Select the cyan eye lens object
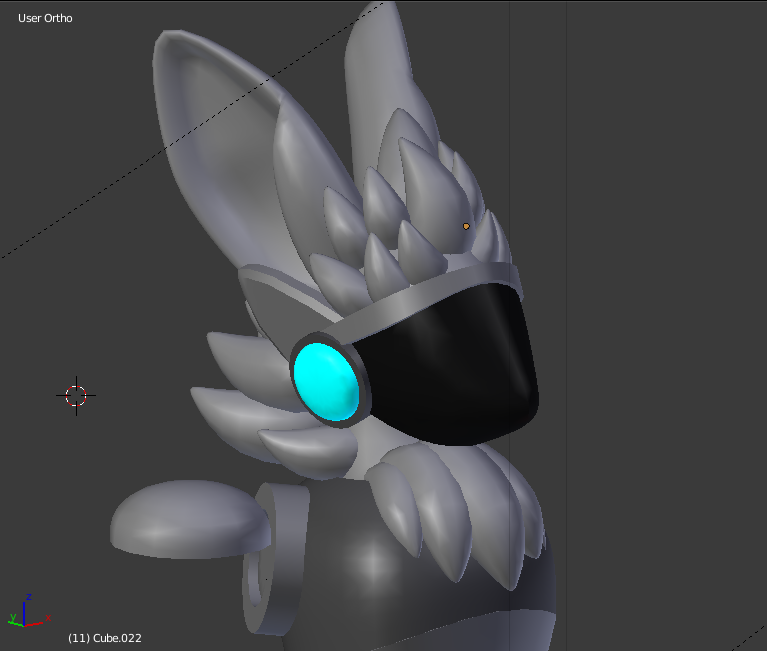This screenshot has height=651, width=767. (326, 382)
